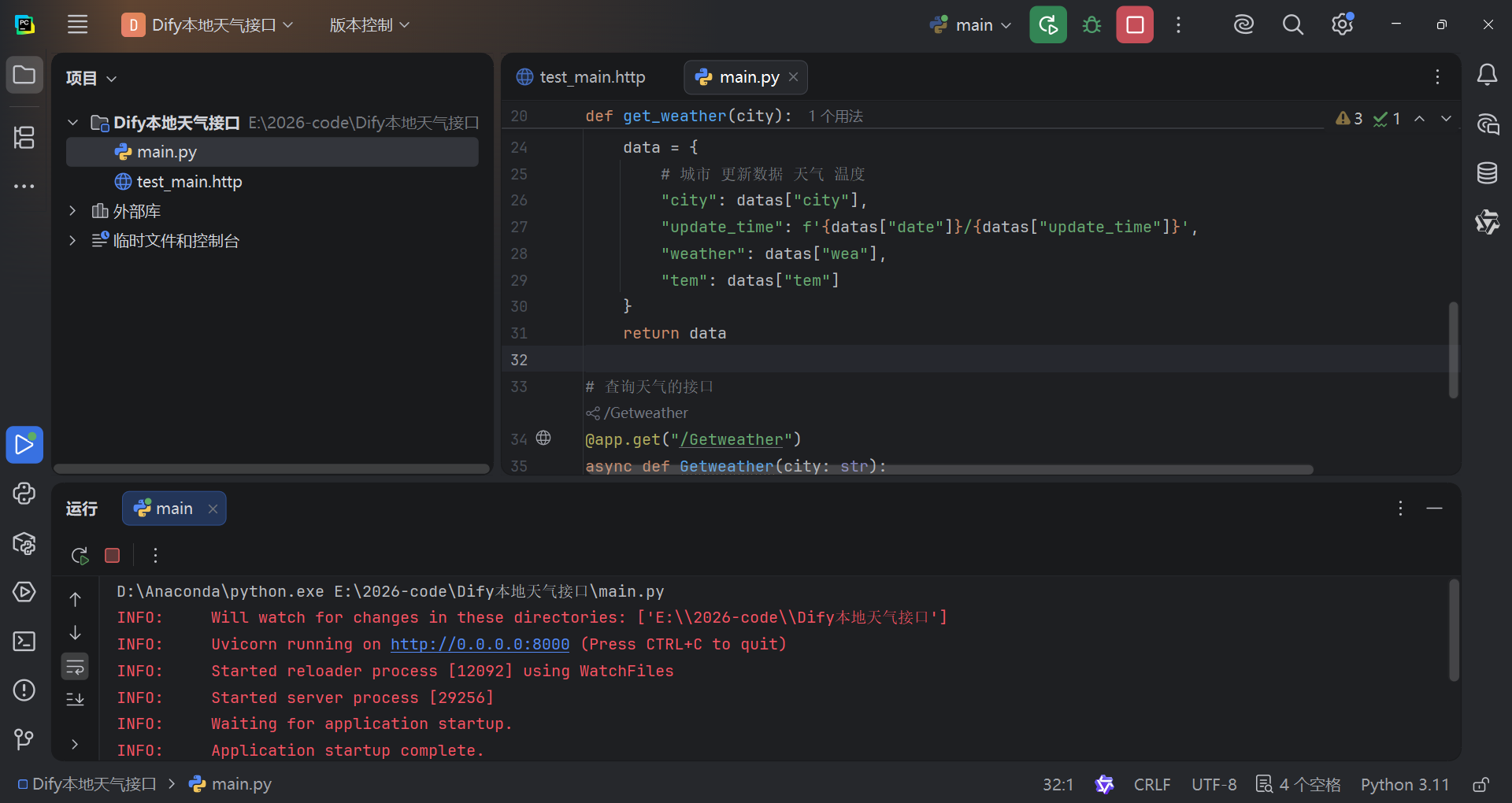Open AI Chat tool window on right sidebar

pos(1487,124)
